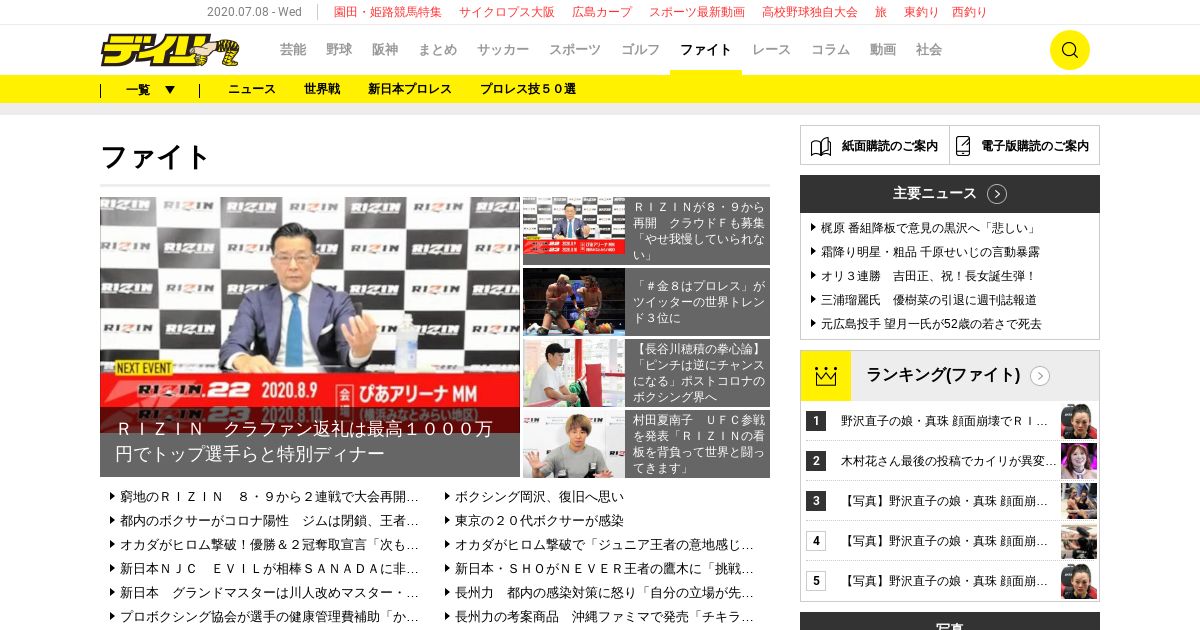Click 電子版購読のご案内 button

point(1025,145)
